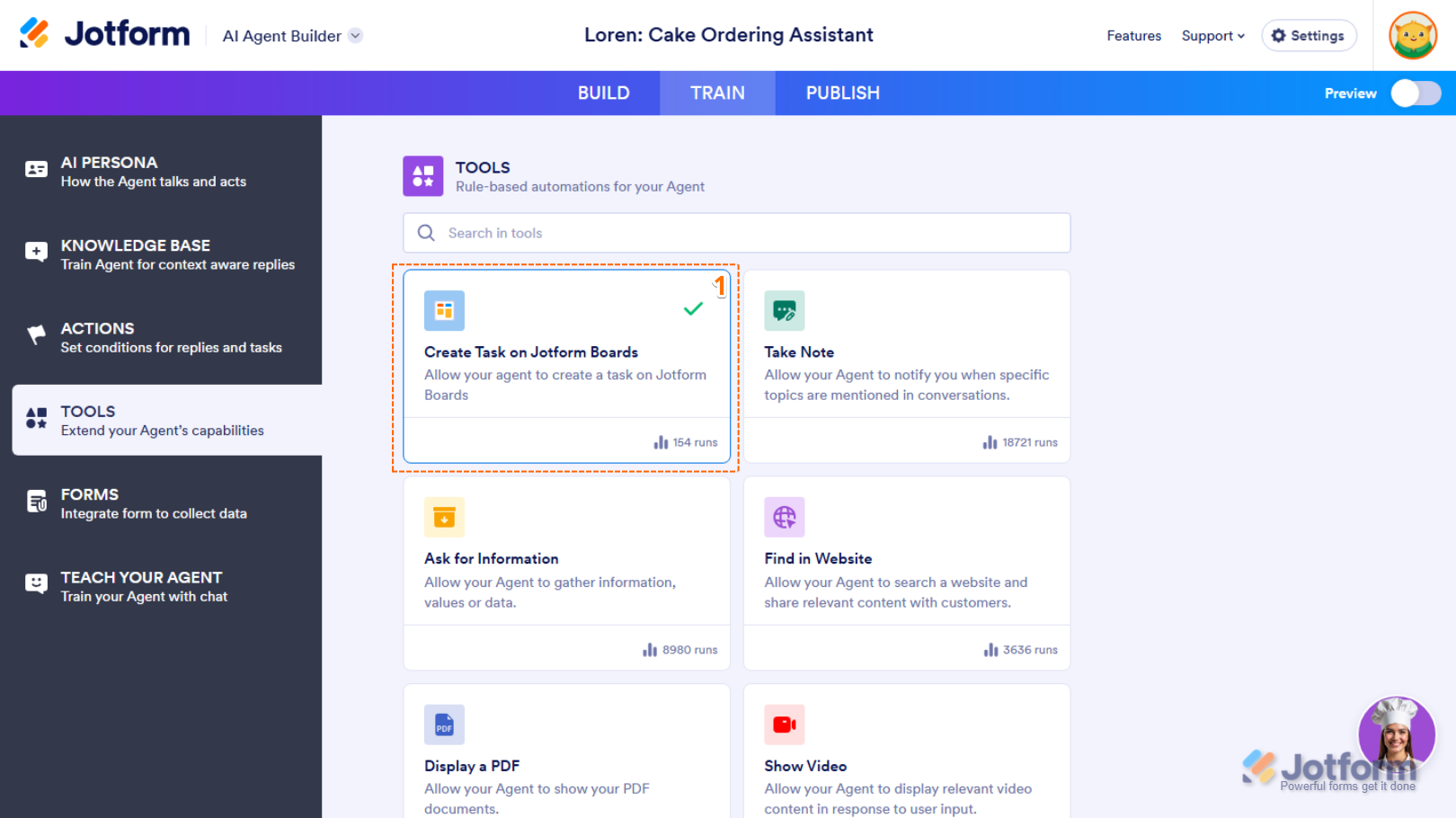Click the Create Task on Jotform Boards icon
The image size is (1456, 818).
pos(444,311)
